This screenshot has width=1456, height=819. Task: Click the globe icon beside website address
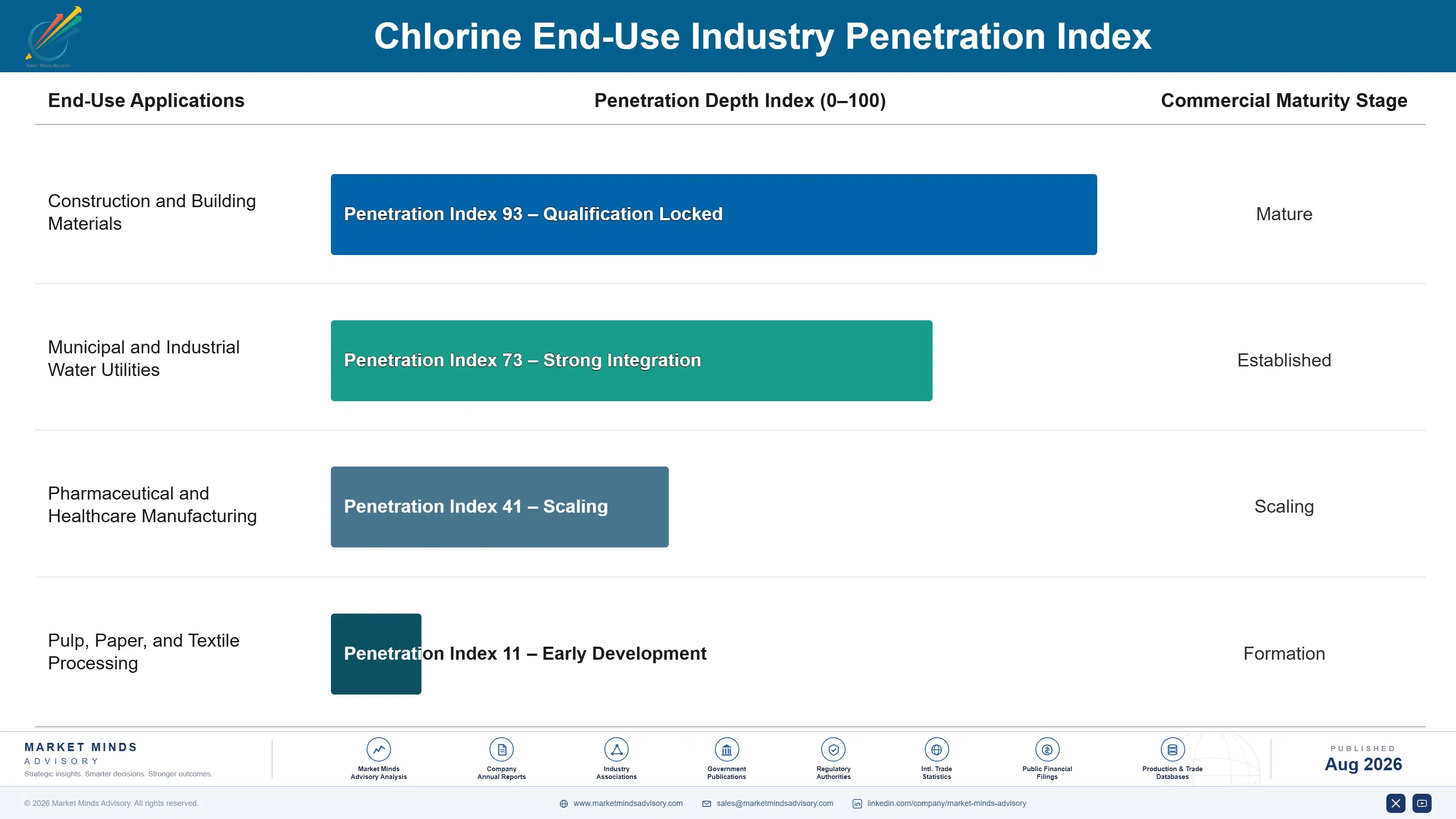coord(563,804)
